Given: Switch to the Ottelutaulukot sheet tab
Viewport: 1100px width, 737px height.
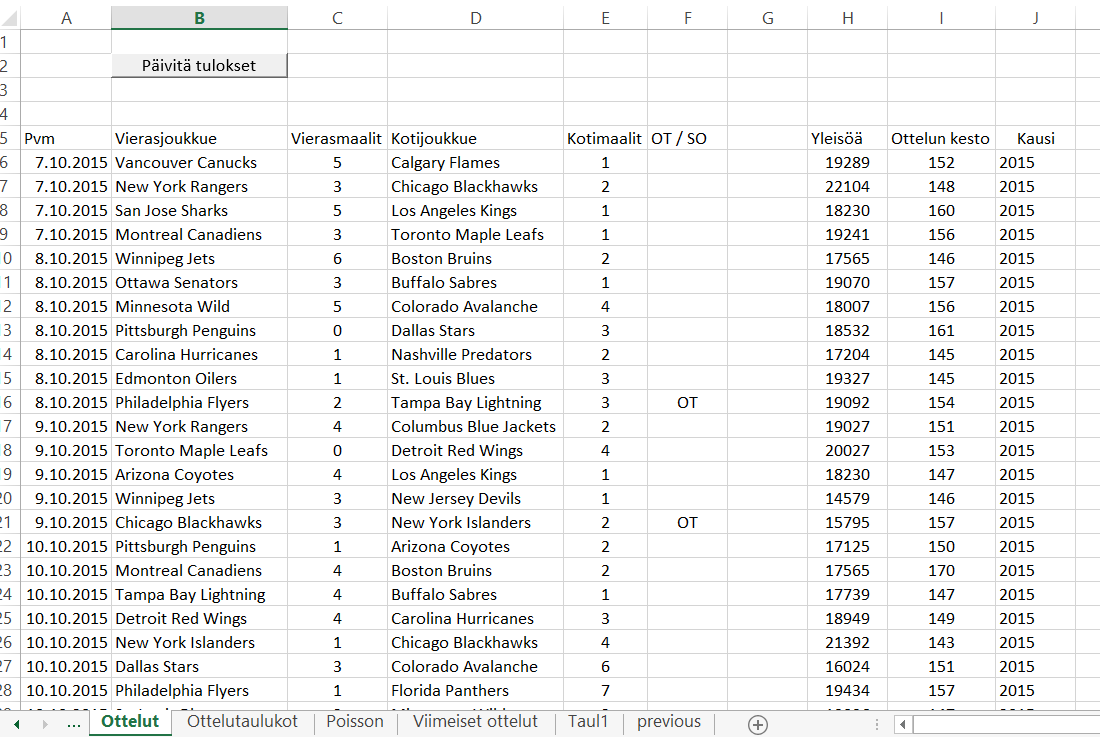Looking at the screenshot, I should click(242, 722).
